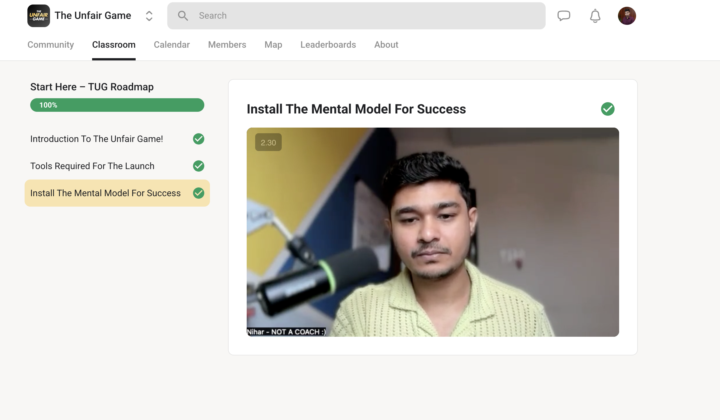
Task: View the Leaderboards tab
Action: coord(328,45)
